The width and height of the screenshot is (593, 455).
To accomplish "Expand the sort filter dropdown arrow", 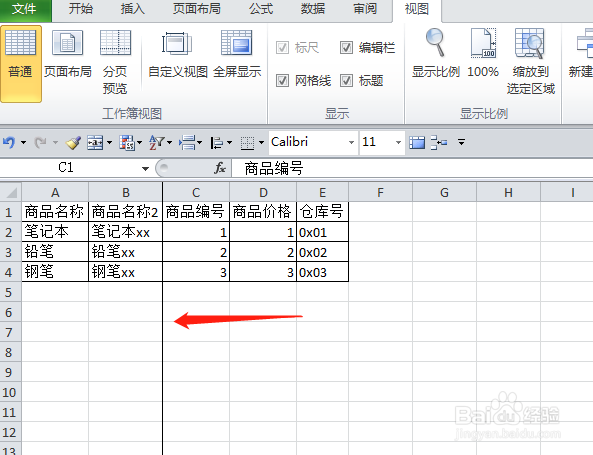I will pos(169,143).
